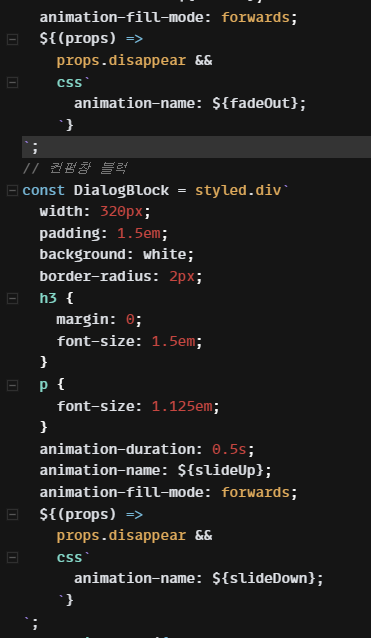
Task: Click the 'const' keyword before DialogBlock
Action: pos(44,190)
